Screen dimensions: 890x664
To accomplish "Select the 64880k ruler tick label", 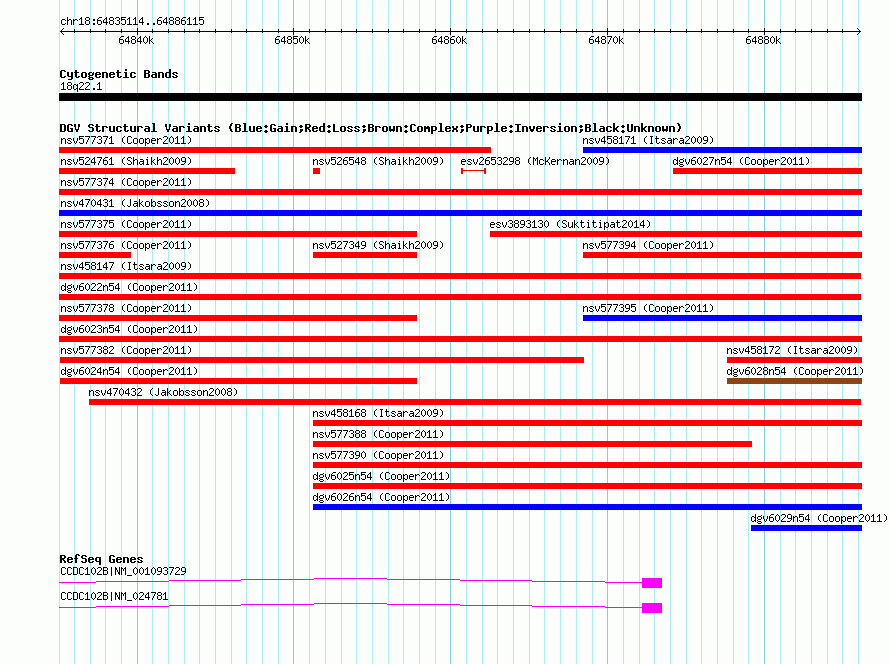I will 763,40.
